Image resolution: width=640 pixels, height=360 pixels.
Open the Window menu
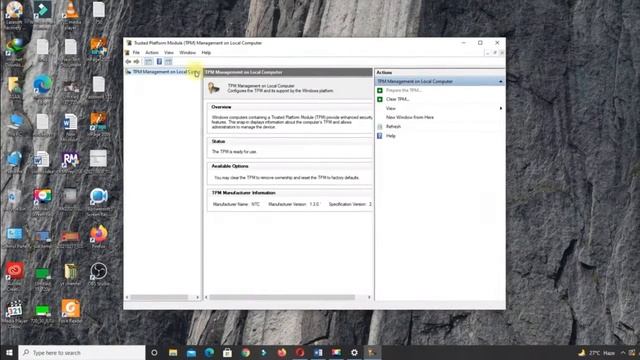187,53
